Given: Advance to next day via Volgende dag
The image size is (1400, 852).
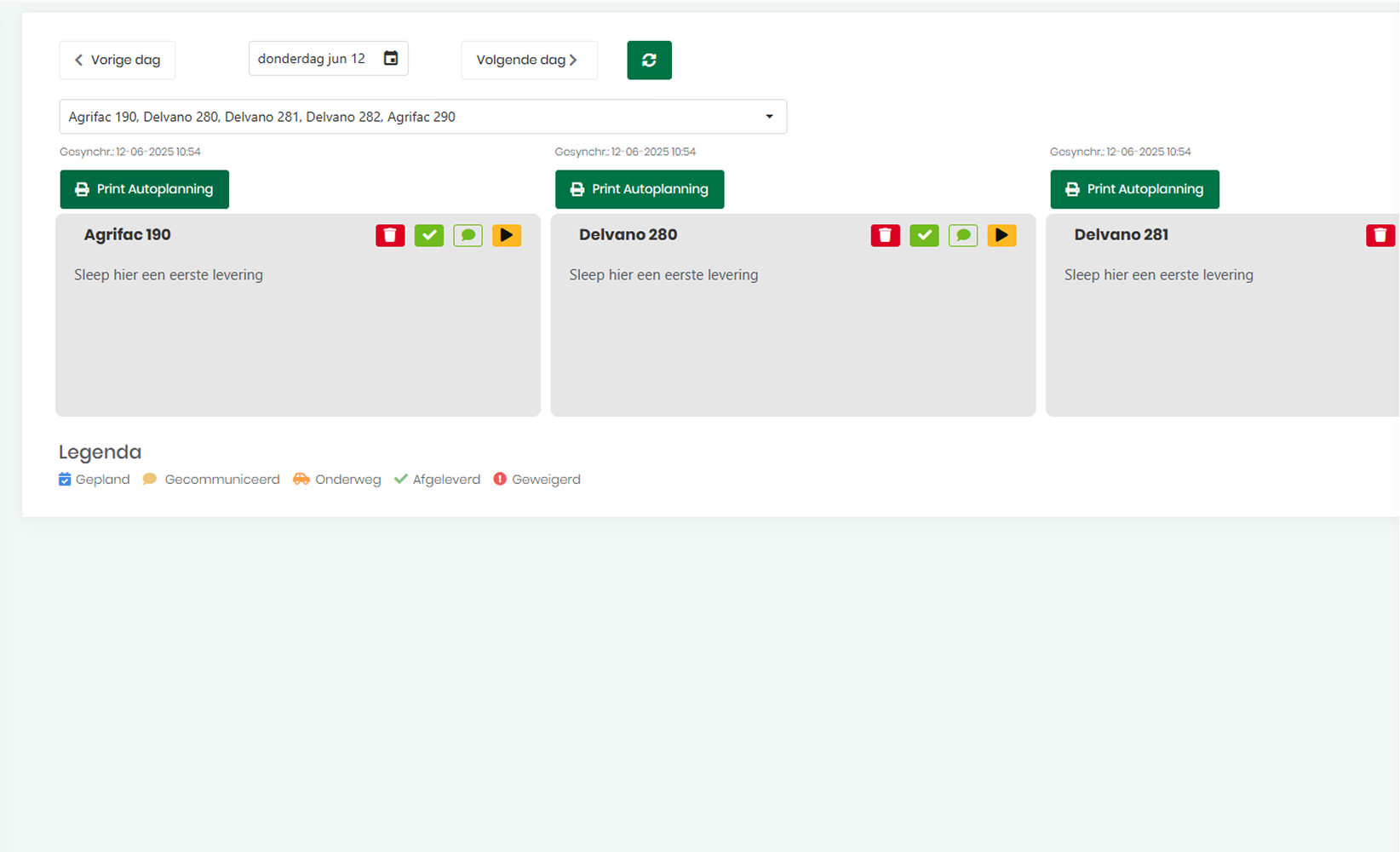Looking at the screenshot, I should coord(529,60).
